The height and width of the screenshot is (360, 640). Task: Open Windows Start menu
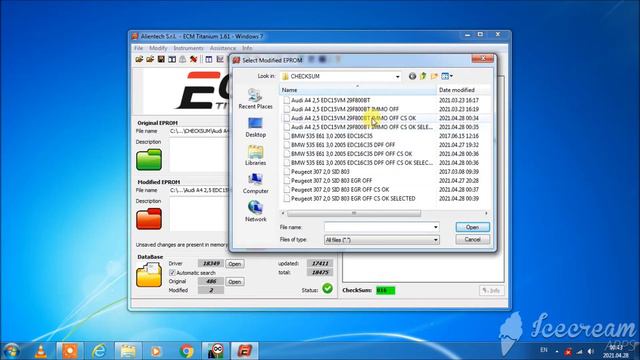click(11, 351)
